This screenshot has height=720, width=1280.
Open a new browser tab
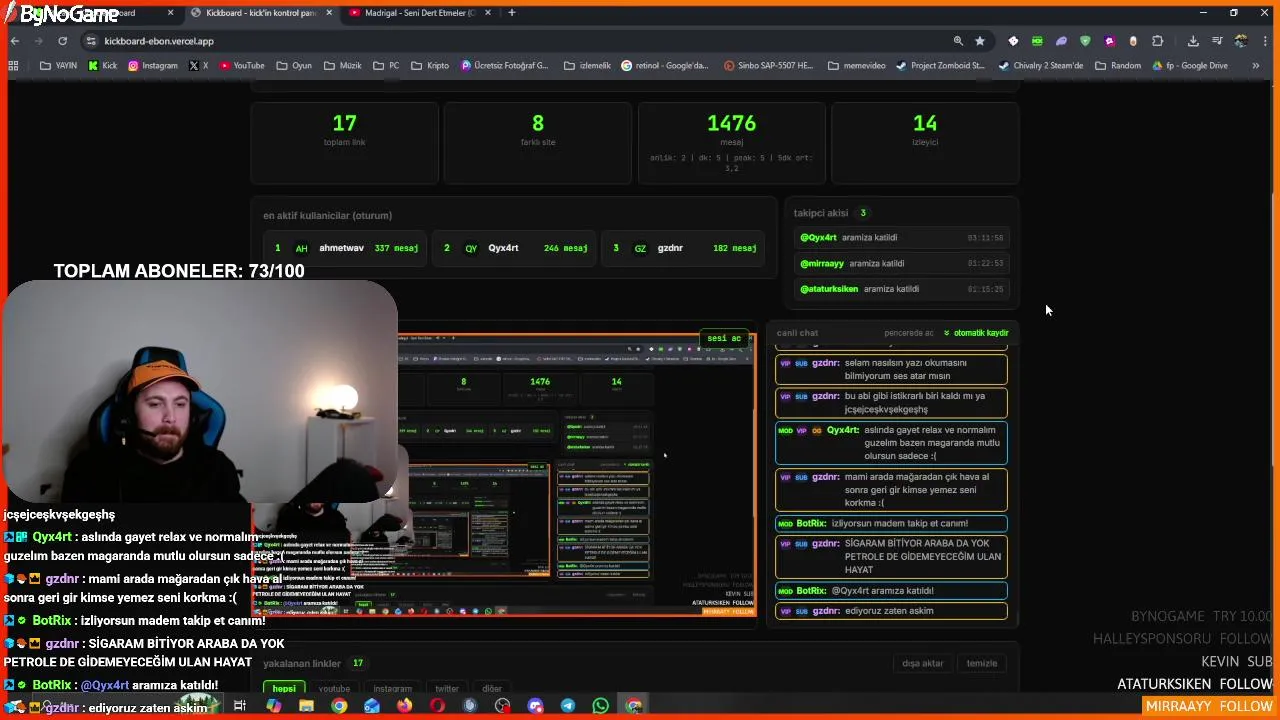[x=512, y=13]
